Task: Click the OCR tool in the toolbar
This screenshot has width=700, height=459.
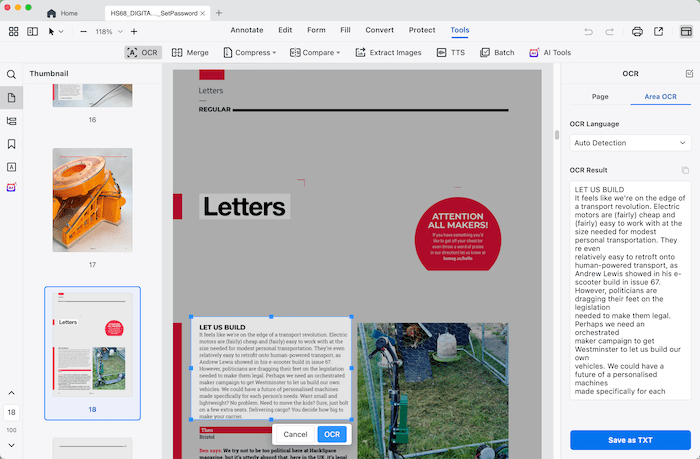Action: (x=144, y=52)
